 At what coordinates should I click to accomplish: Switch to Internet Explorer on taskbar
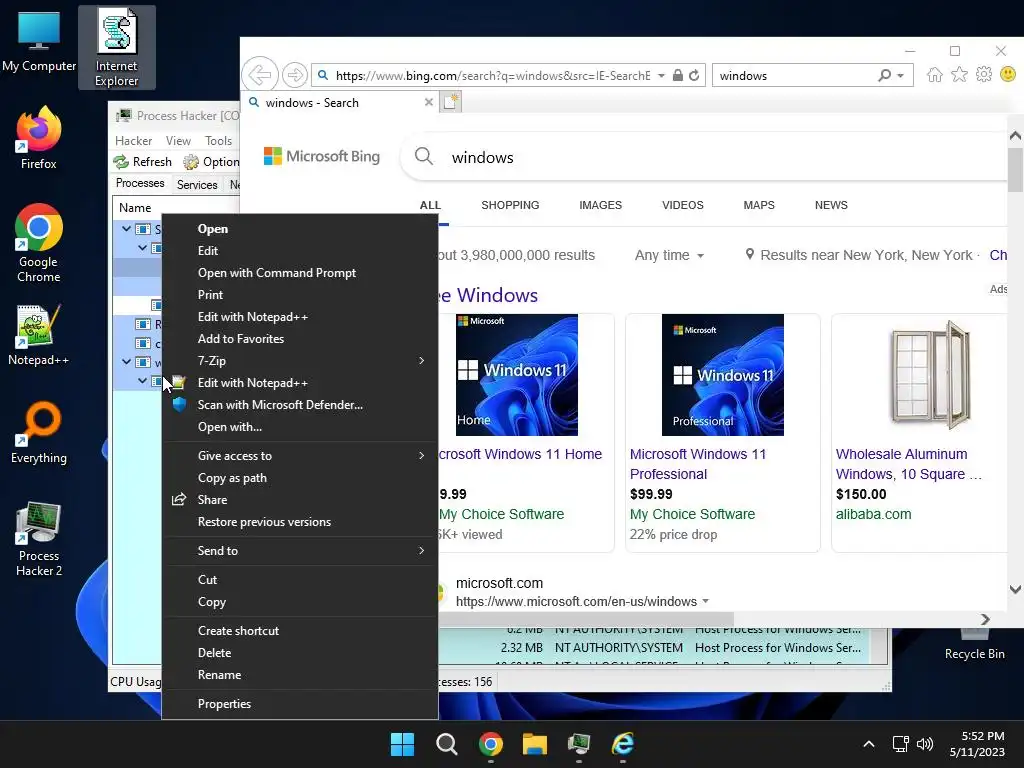tap(622, 744)
